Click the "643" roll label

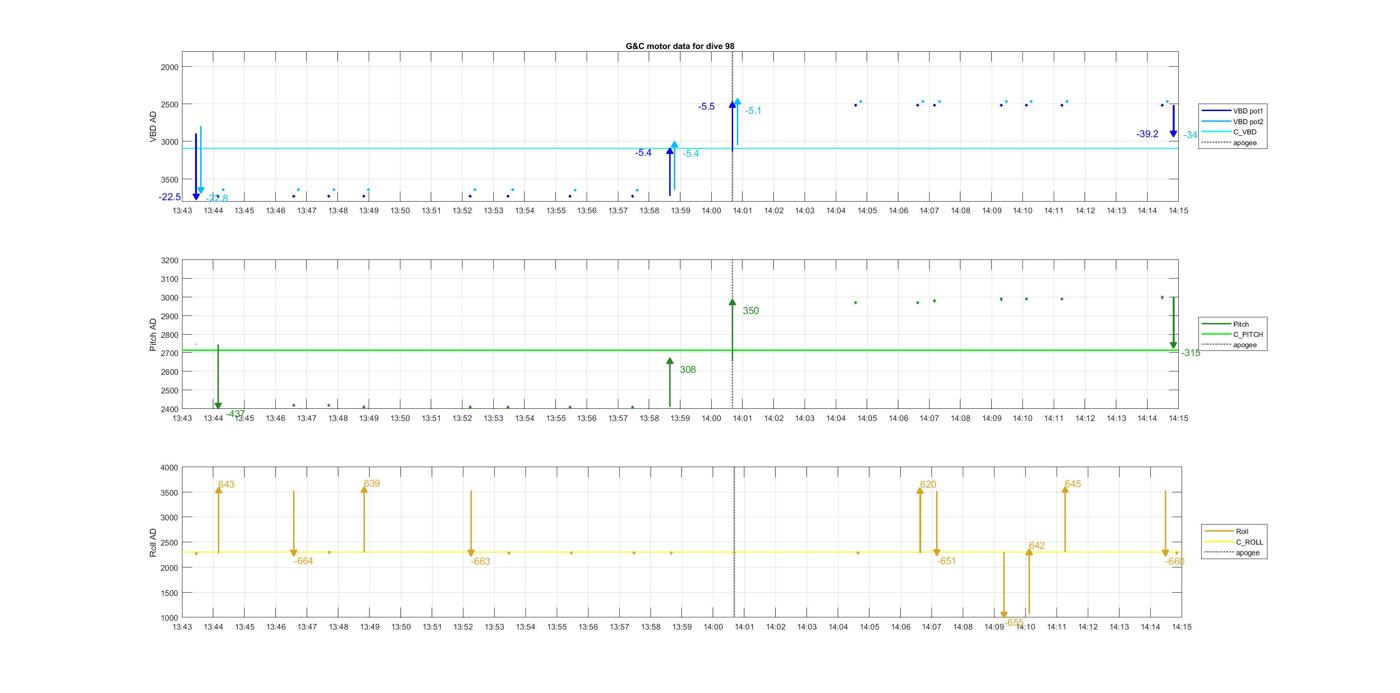click(x=226, y=484)
